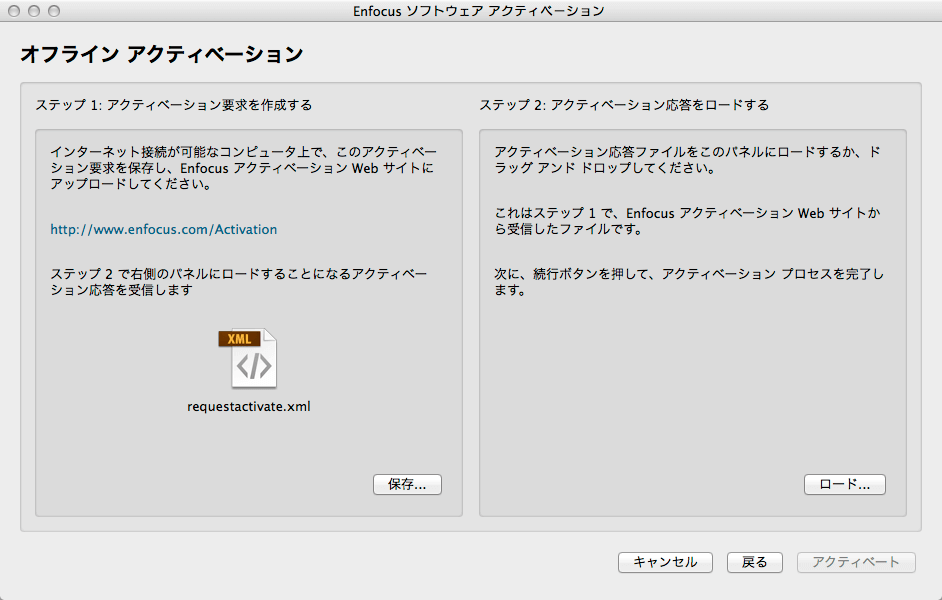The width and height of the screenshot is (942, 600).
Task: Click the window title Enfocus ソフトウェア アクティベーション
Action: tap(479, 11)
